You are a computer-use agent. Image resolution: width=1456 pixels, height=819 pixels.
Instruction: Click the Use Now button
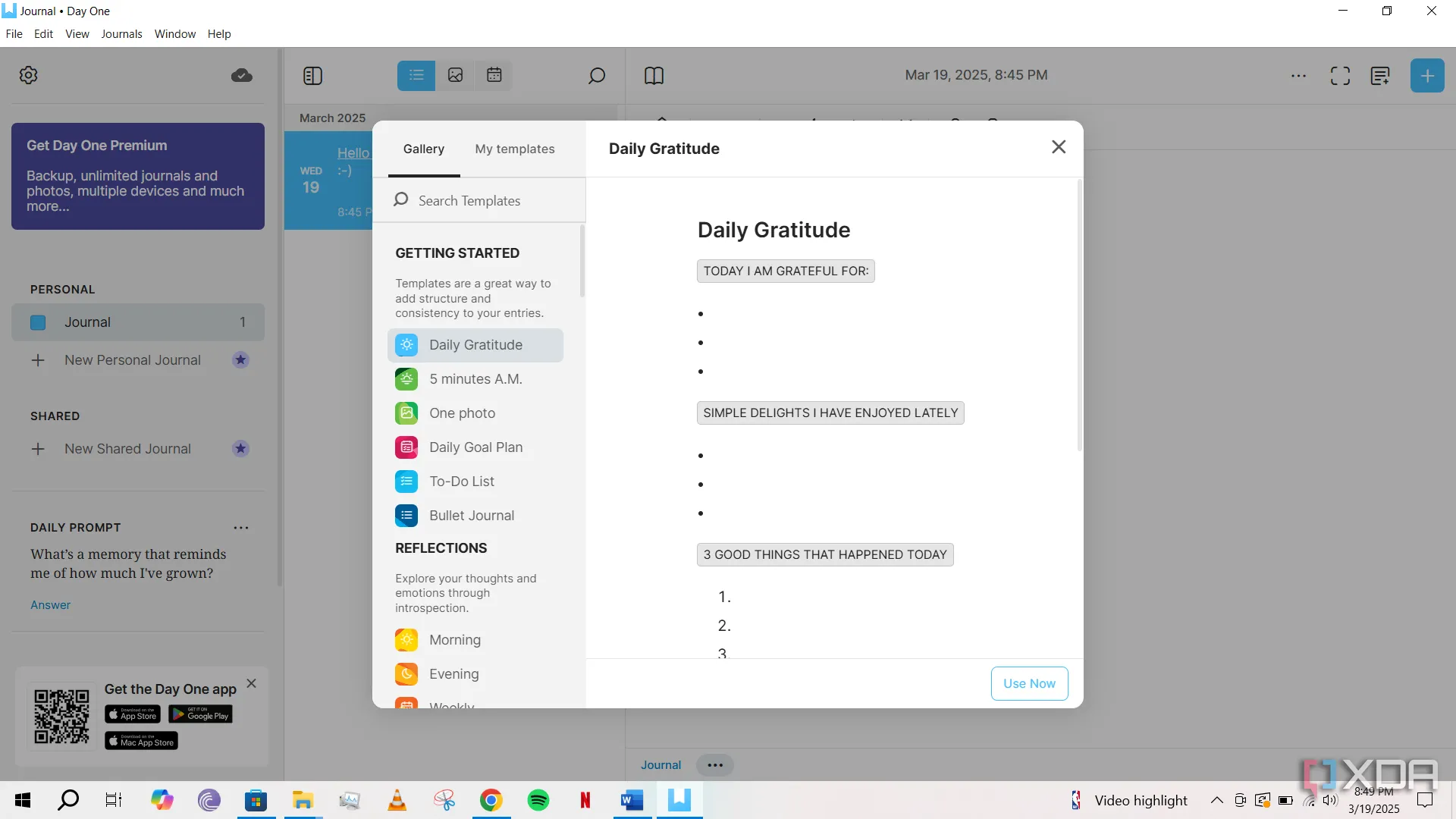point(1029,683)
